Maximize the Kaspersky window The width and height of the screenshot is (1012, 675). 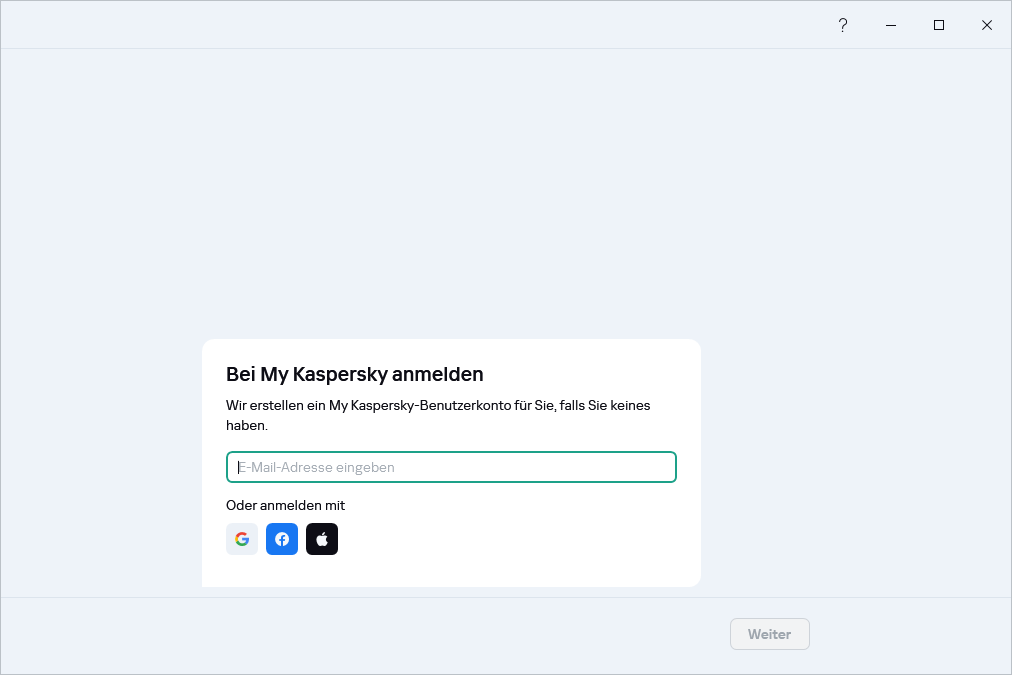(x=938, y=24)
